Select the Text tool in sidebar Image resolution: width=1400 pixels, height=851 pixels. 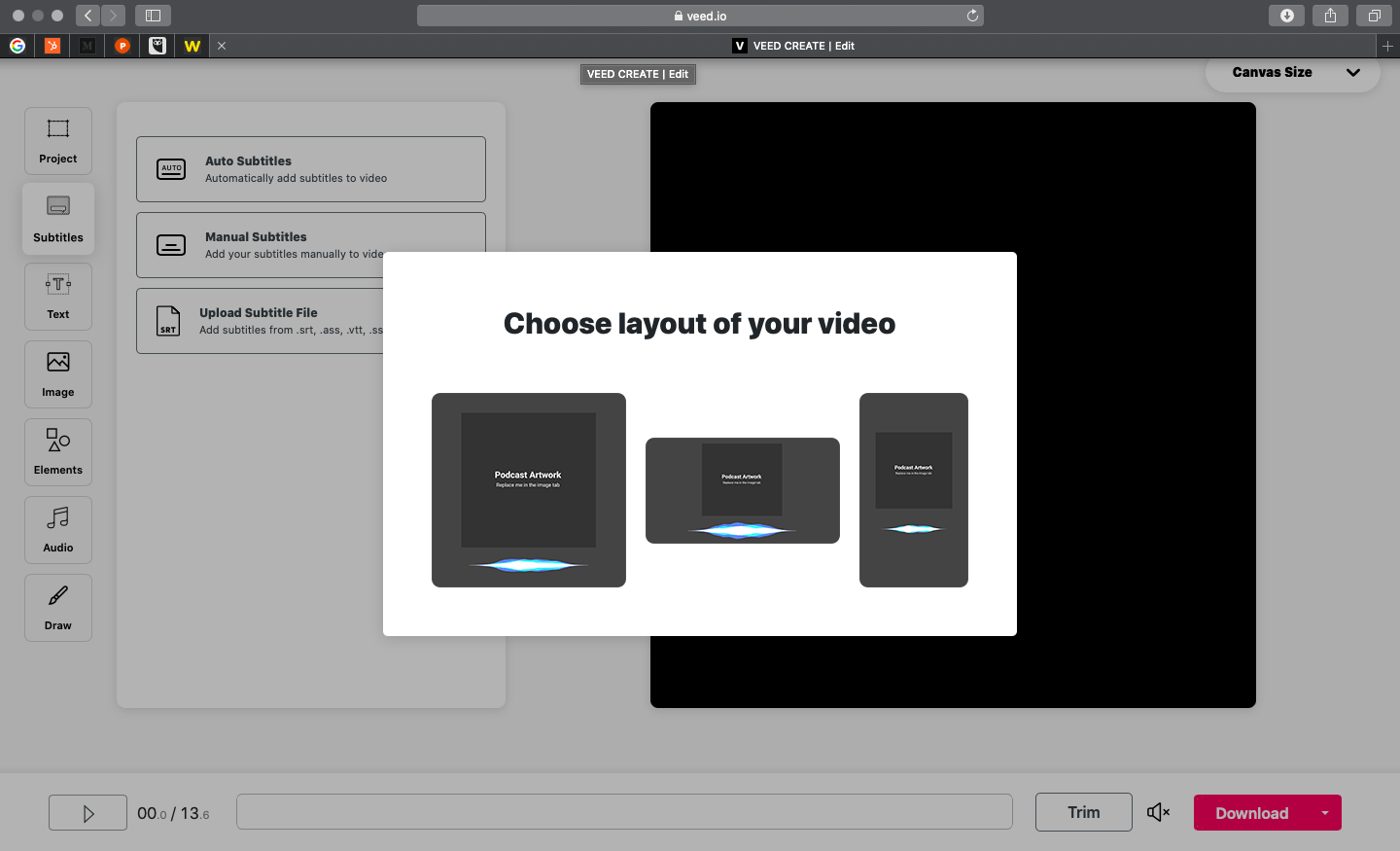[58, 297]
